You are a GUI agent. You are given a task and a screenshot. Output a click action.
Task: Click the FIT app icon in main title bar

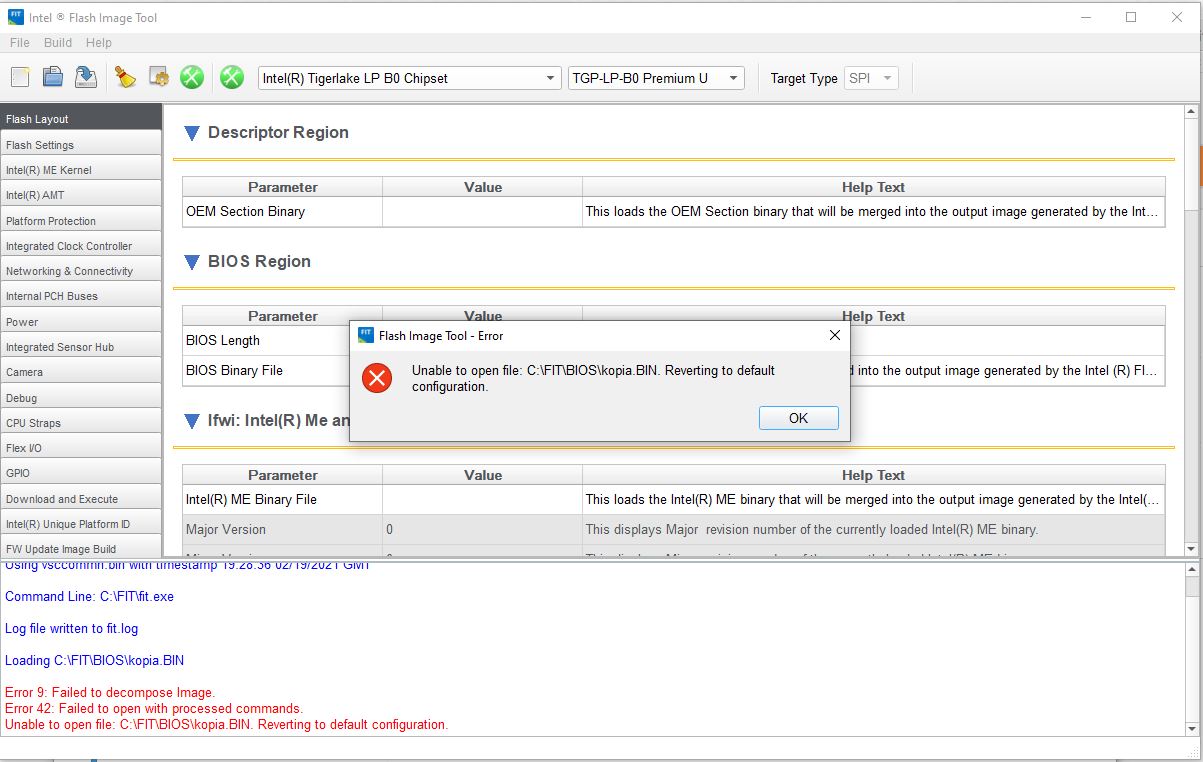16,17
